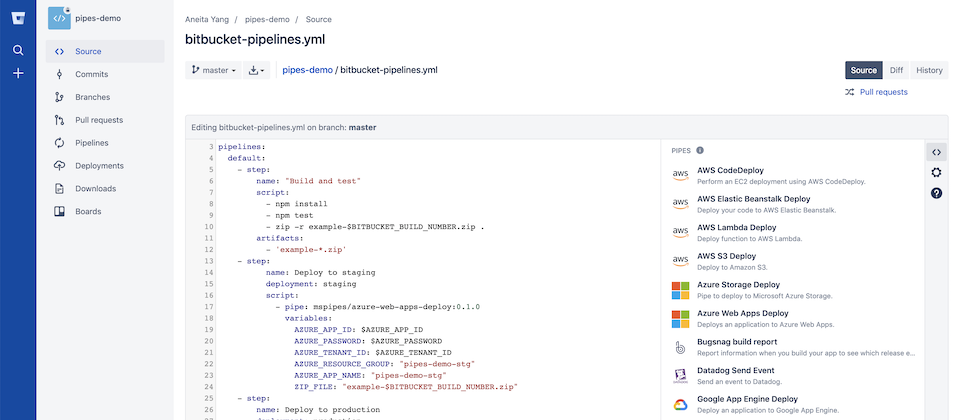
Task: Open Source in the sidebar menu
Action: (x=105, y=51)
